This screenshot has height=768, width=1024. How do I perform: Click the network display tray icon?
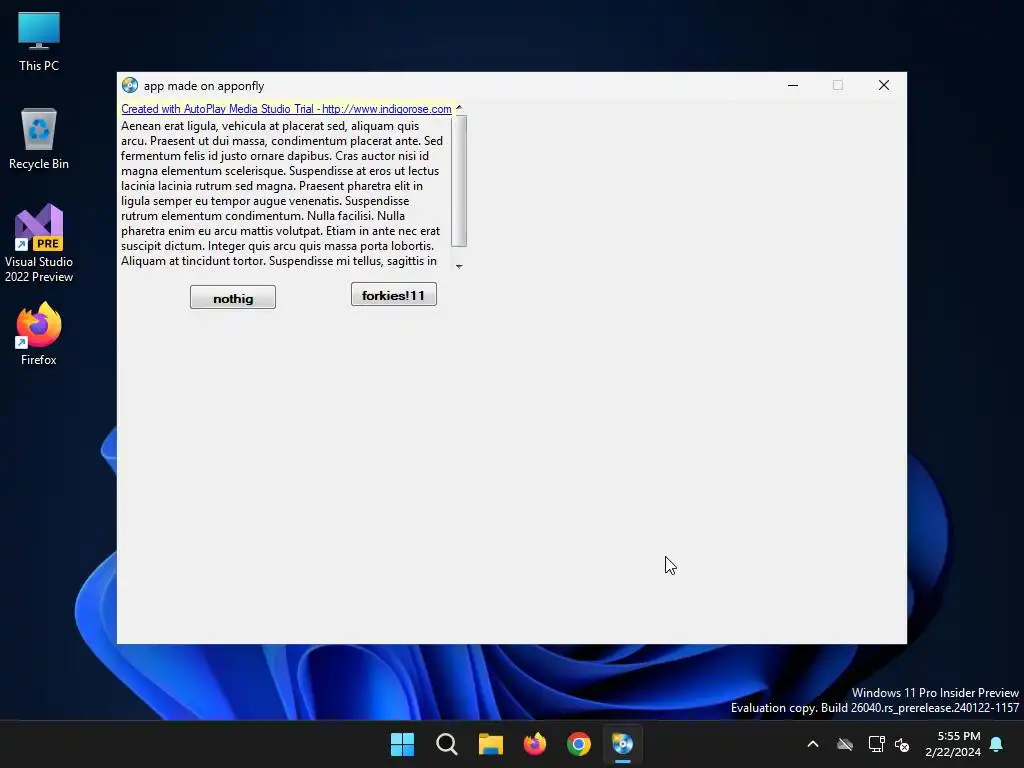click(876, 744)
